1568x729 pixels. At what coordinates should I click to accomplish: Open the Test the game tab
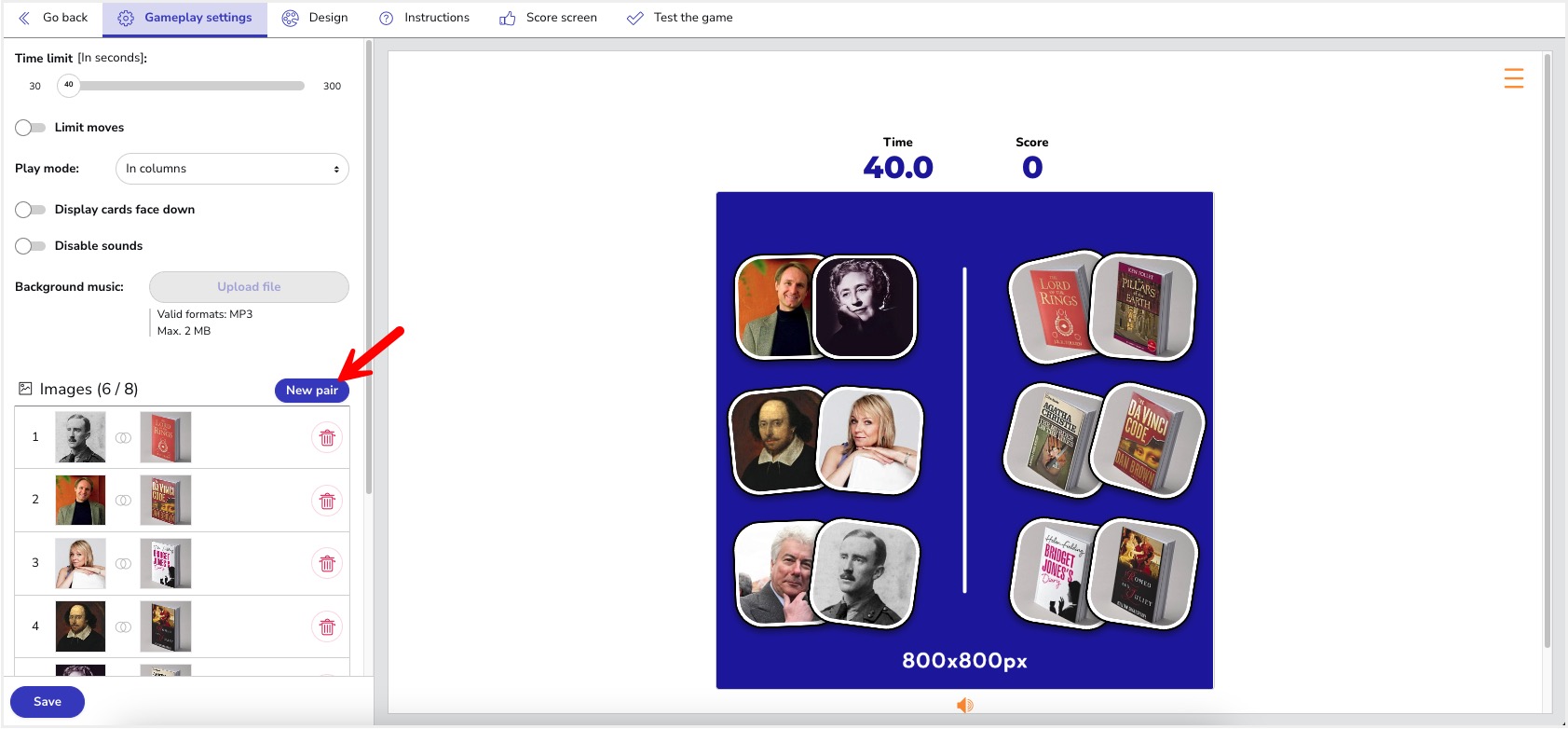(679, 18)
